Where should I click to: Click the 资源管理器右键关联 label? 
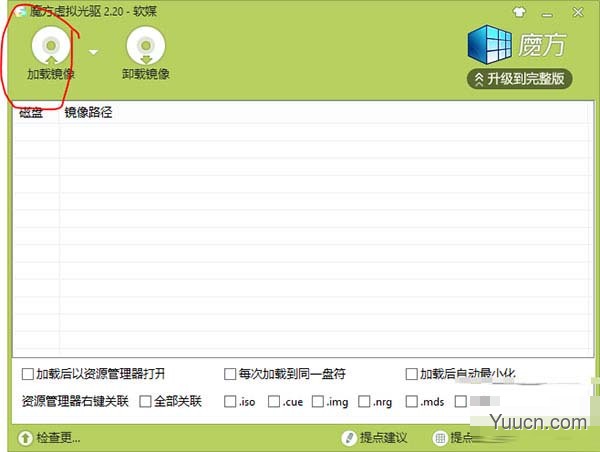click(75, 401)
